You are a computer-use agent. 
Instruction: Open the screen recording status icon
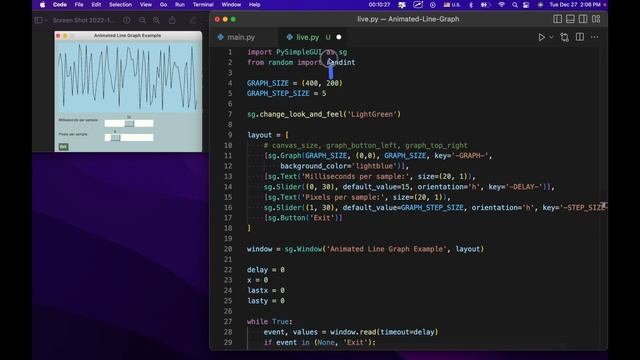tap(418, 5)
